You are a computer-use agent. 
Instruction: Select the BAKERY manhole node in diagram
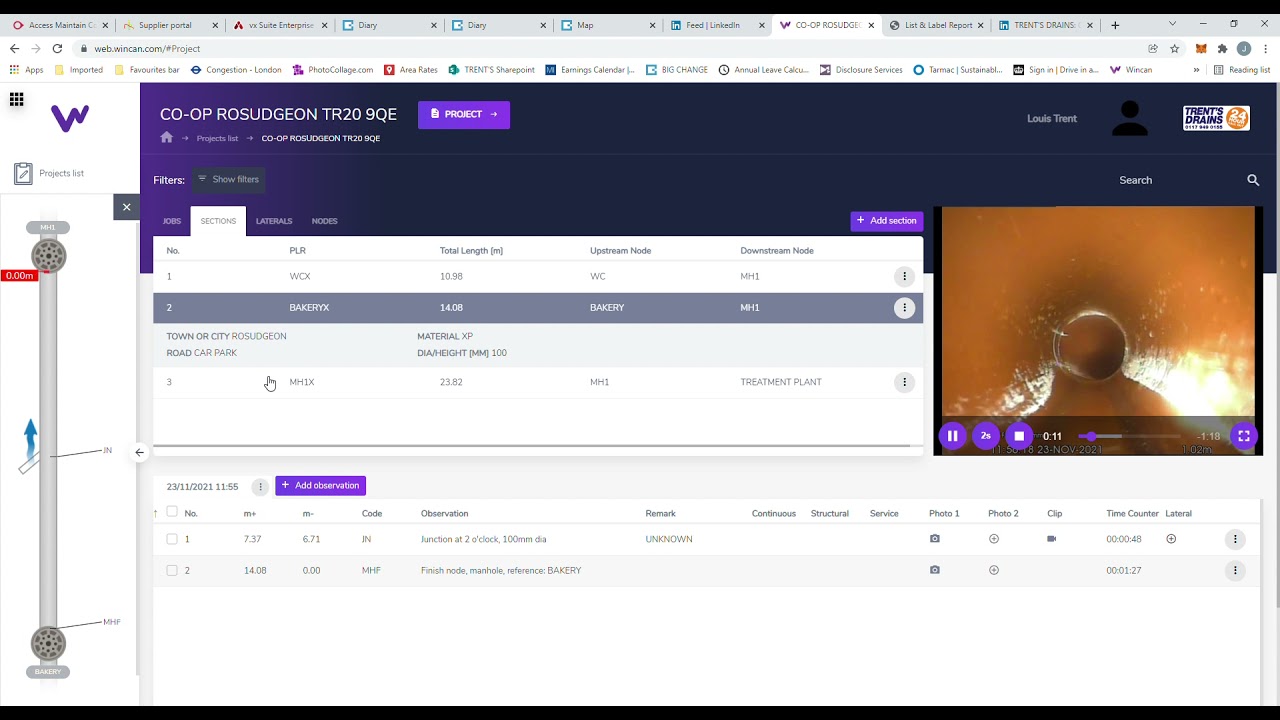[x=48, y=644]
